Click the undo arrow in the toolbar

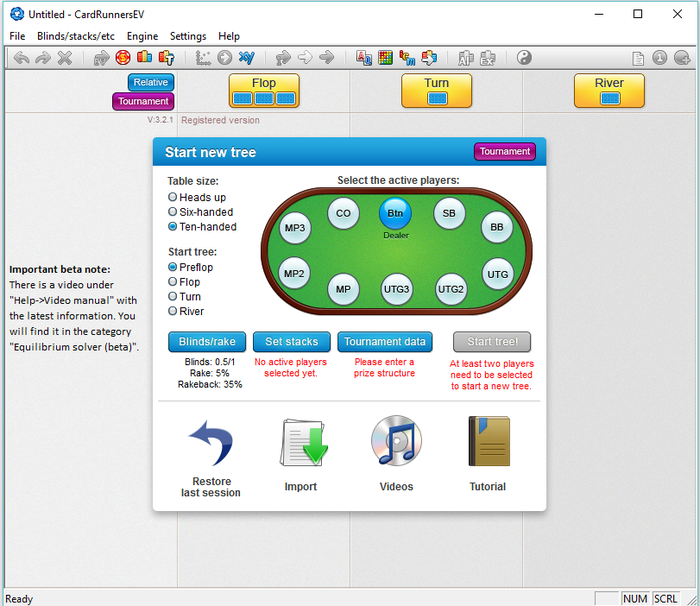pyautogui.click(x=21, y=58)
